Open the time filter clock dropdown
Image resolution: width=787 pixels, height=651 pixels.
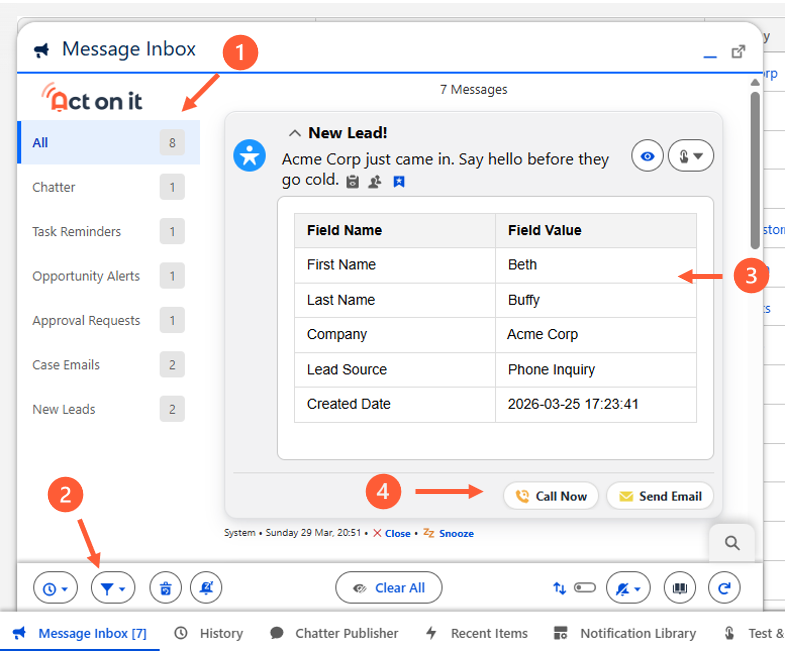(x=55, y=588)
